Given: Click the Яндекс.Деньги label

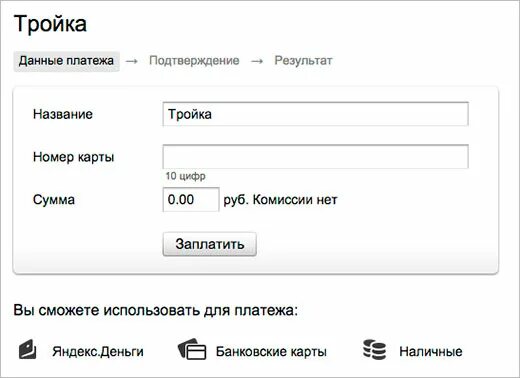Looking at the screenshot, I should coord(98,352).
